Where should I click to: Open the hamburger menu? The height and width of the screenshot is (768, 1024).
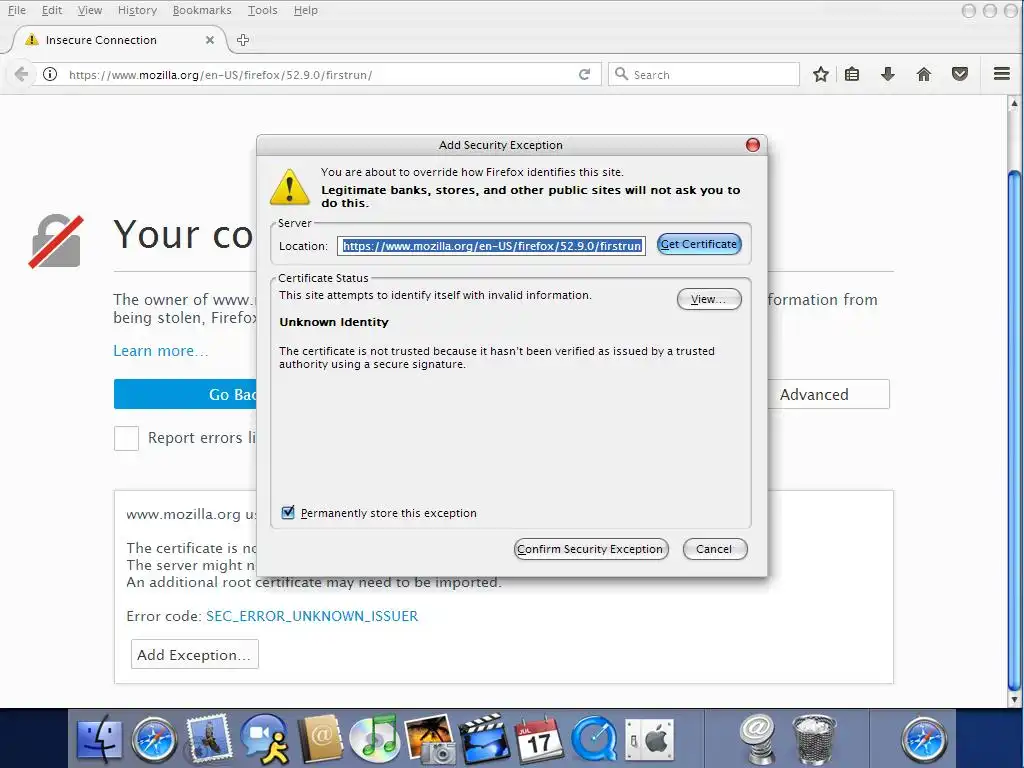(1002, 74)
